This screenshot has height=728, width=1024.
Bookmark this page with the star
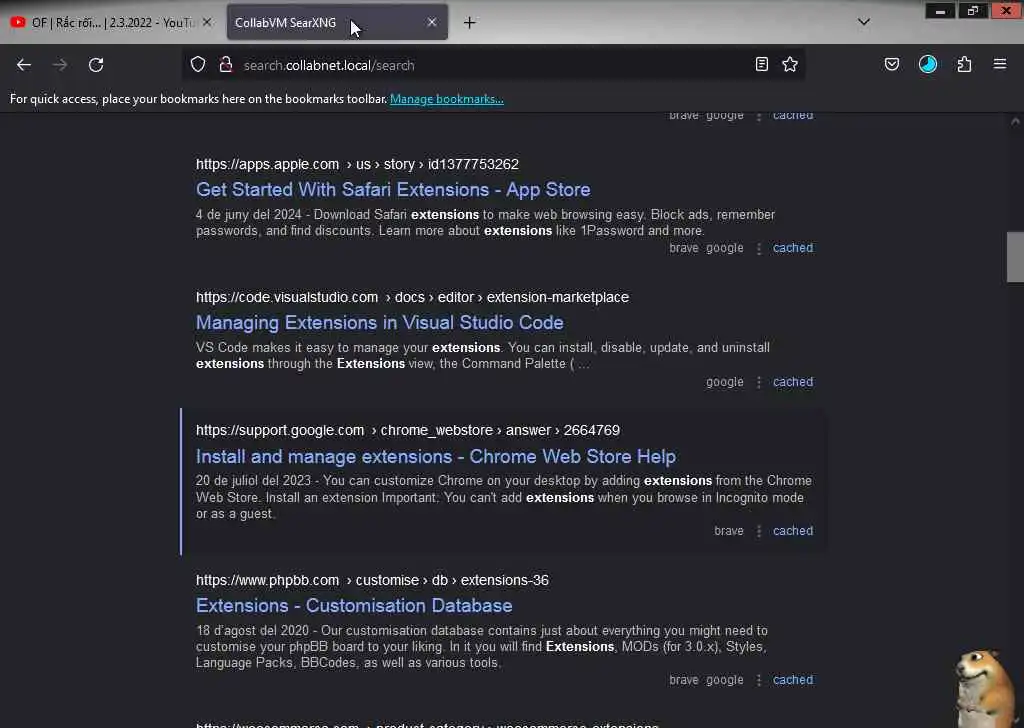pos(790,64)
